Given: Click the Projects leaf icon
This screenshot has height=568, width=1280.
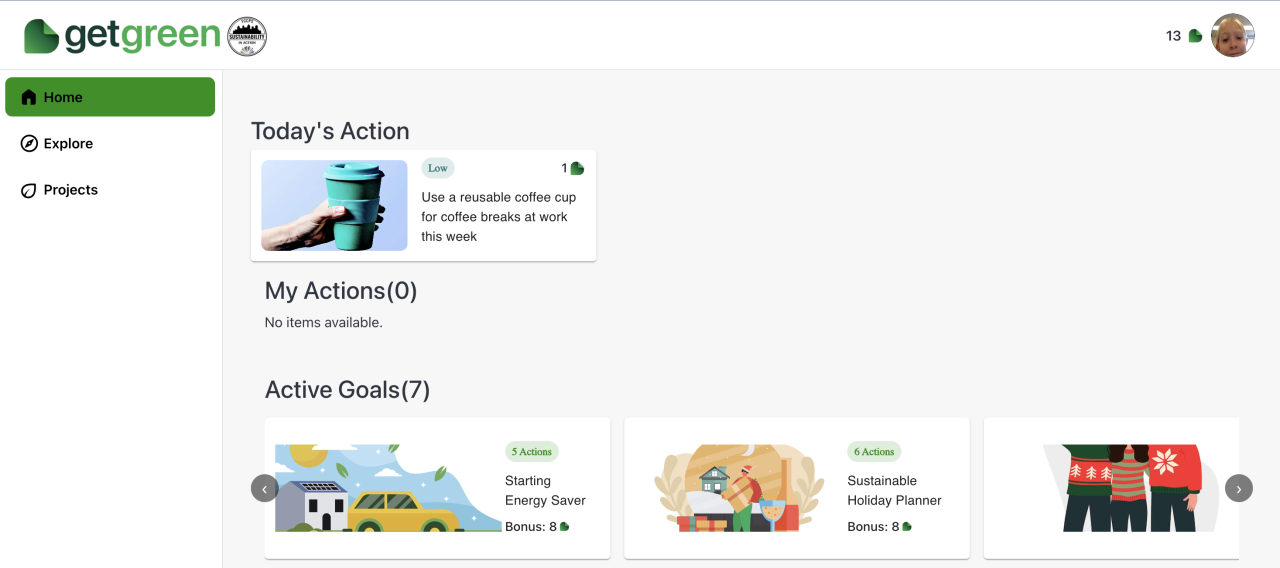Looking at the screenshot, I should click(x=29, y=190).
